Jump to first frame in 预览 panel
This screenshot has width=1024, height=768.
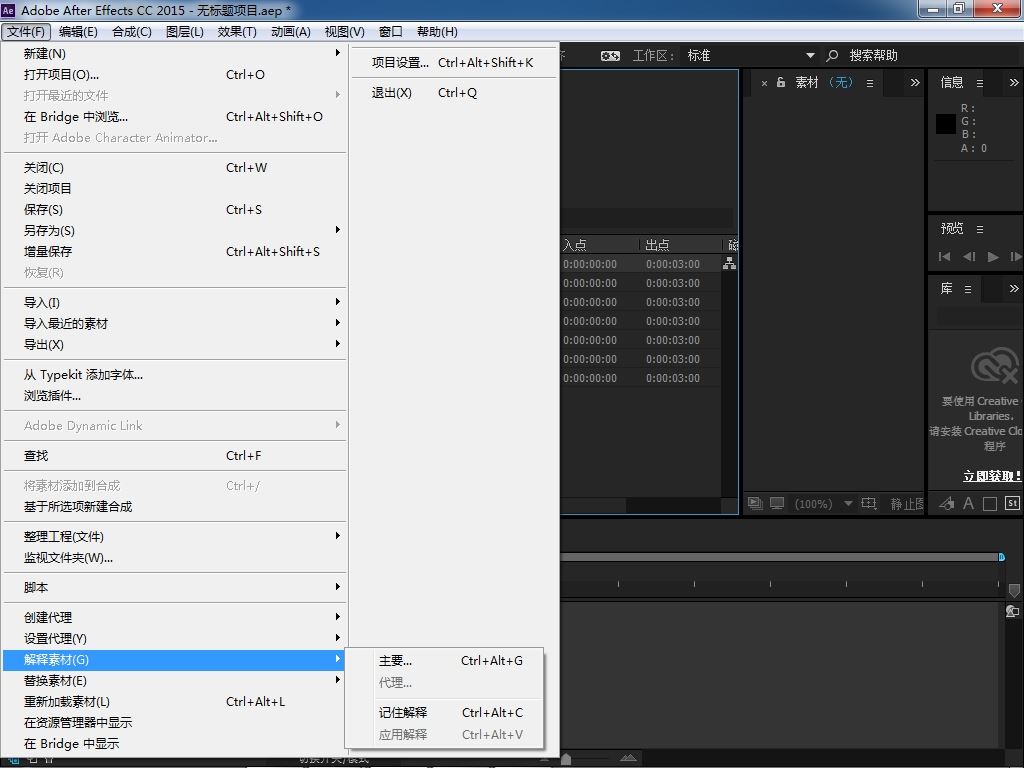(944, 257)
